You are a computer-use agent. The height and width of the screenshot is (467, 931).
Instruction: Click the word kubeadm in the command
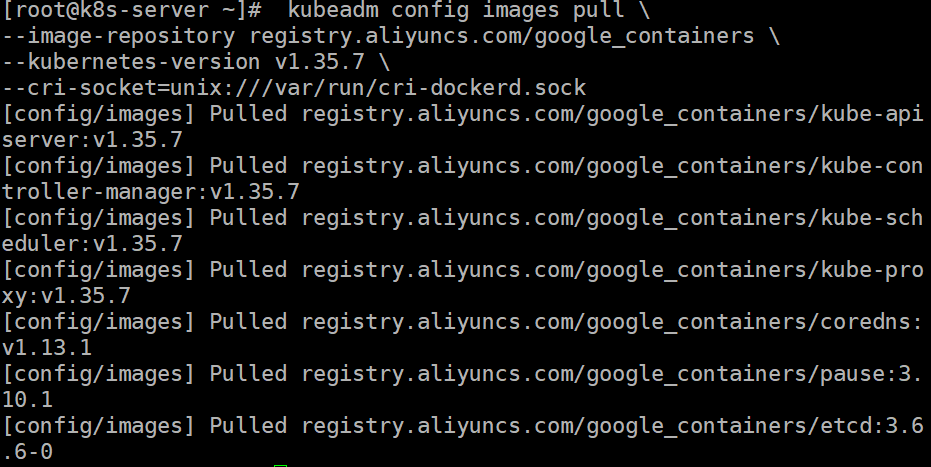pos(333,10)
